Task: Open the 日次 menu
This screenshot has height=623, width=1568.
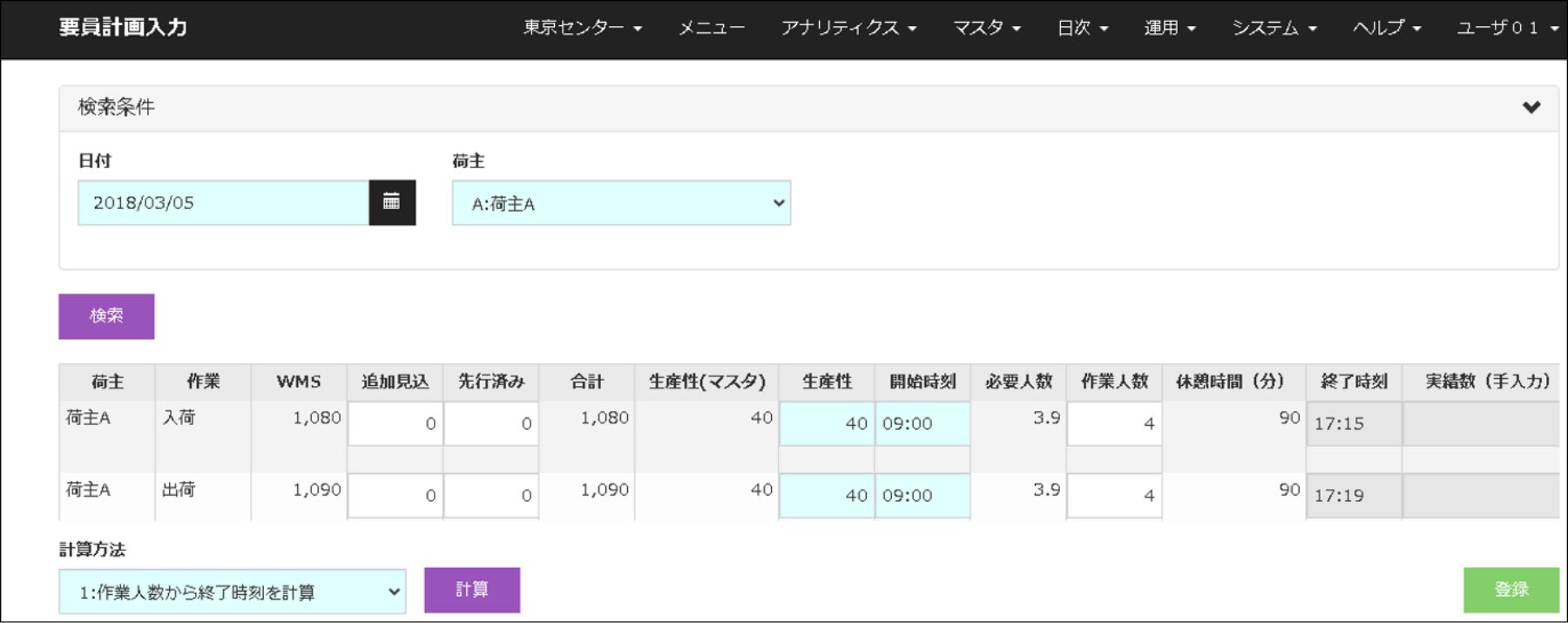Action: pyautogui.click(x=1081, y=28)
